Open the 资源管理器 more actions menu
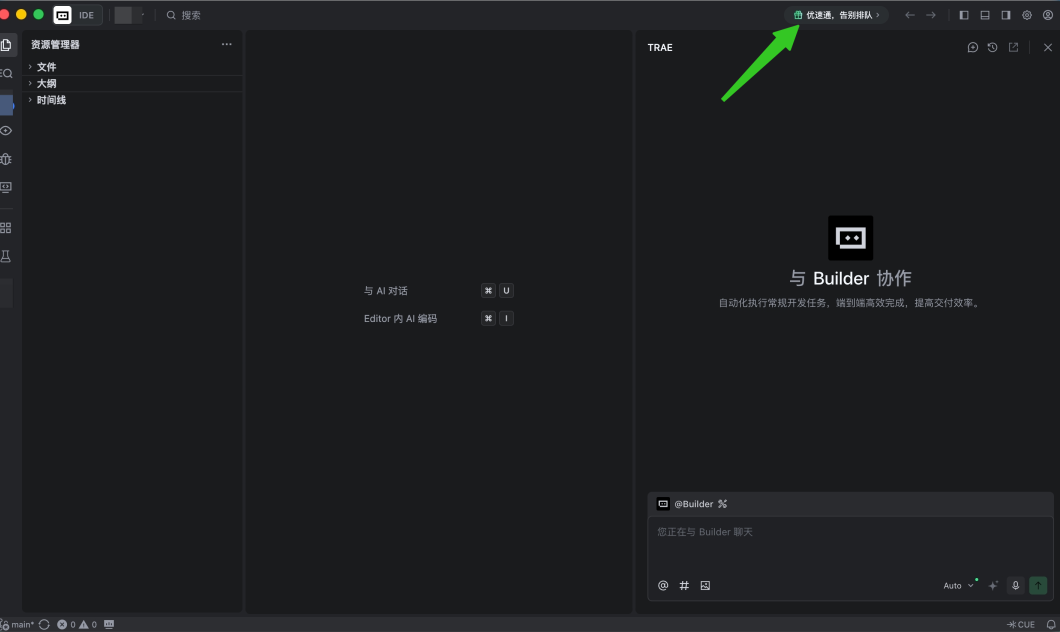 [x=226, y=44]
